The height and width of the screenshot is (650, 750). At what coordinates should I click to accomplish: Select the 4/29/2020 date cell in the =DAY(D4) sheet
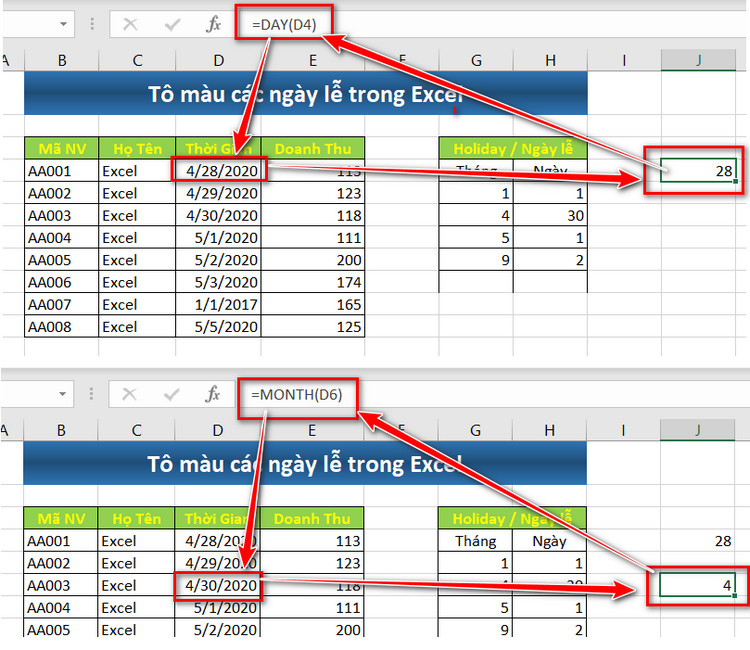218,193
